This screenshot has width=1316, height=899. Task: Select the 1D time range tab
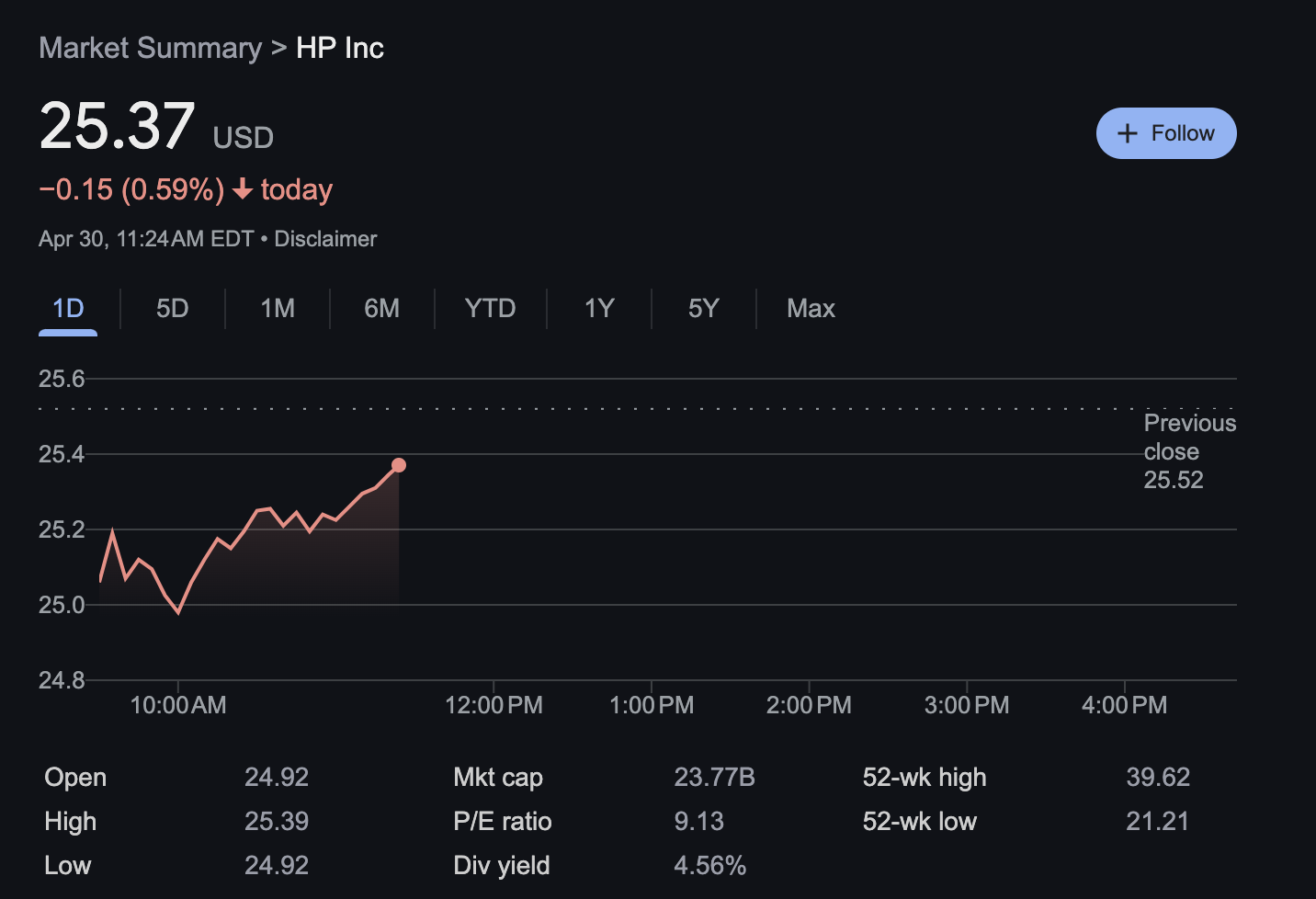(68, 308)
